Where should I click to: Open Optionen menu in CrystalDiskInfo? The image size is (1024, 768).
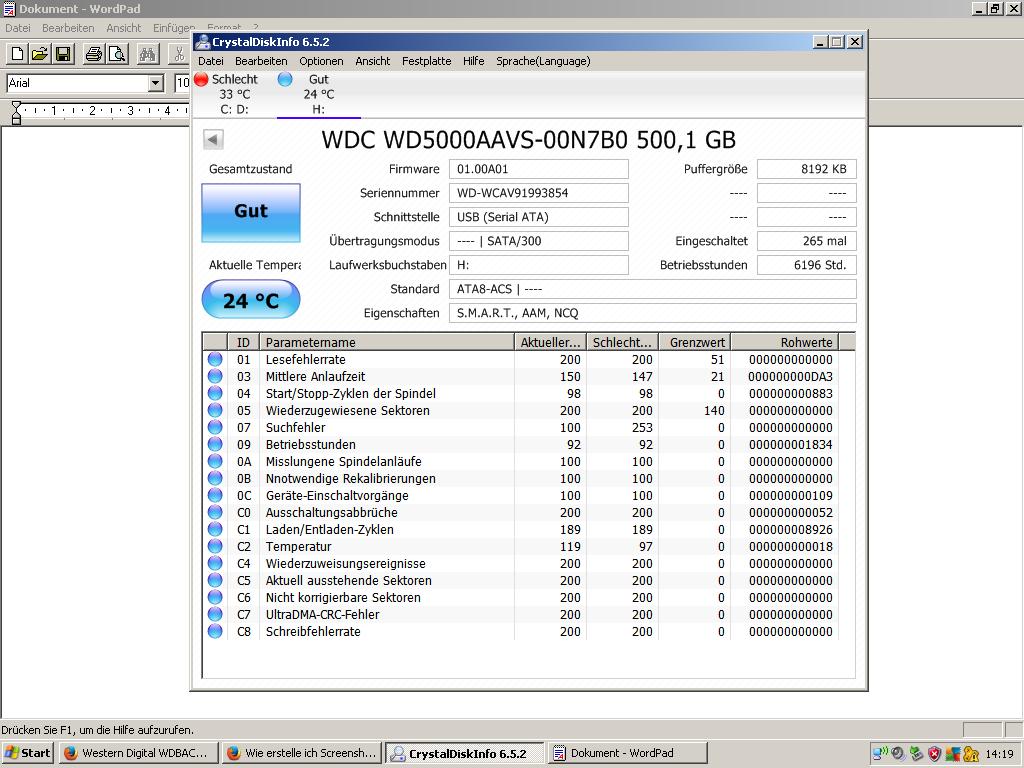[x=321, y=61]
